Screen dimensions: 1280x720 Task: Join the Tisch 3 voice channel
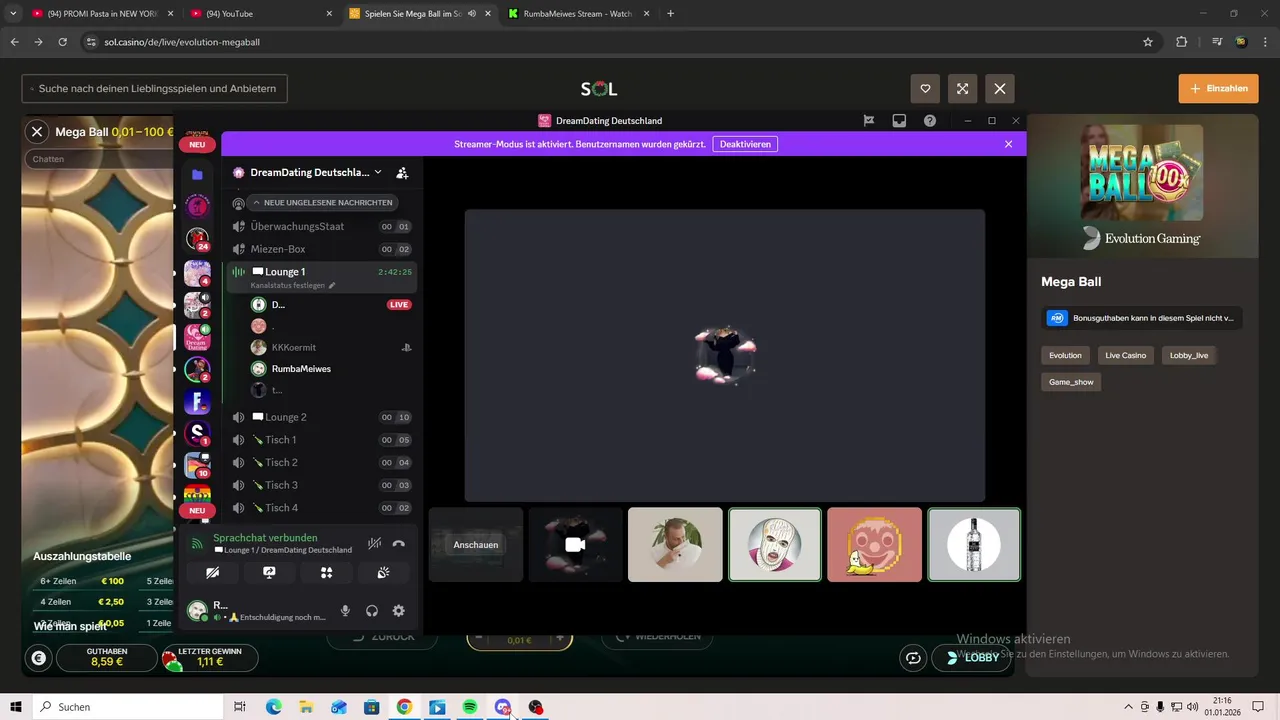(323, 485)
